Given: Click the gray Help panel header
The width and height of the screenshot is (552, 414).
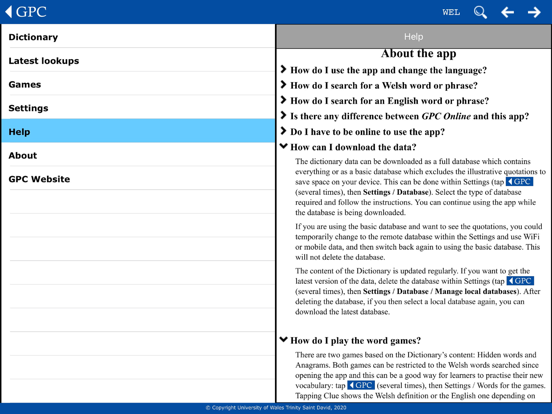Looking at the screenshot, I should 414,37.
